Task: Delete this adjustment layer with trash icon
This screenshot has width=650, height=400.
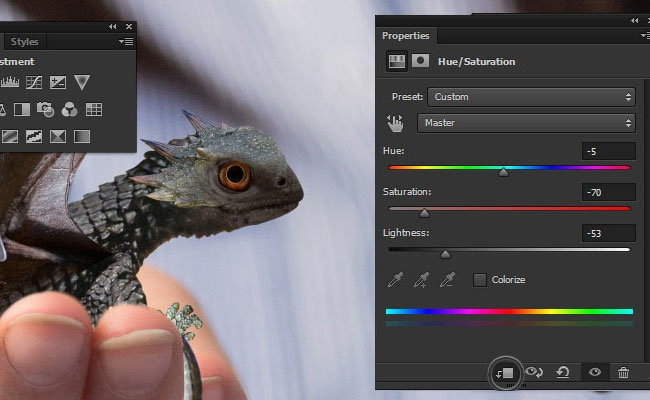Action: [x=623, y=372]
